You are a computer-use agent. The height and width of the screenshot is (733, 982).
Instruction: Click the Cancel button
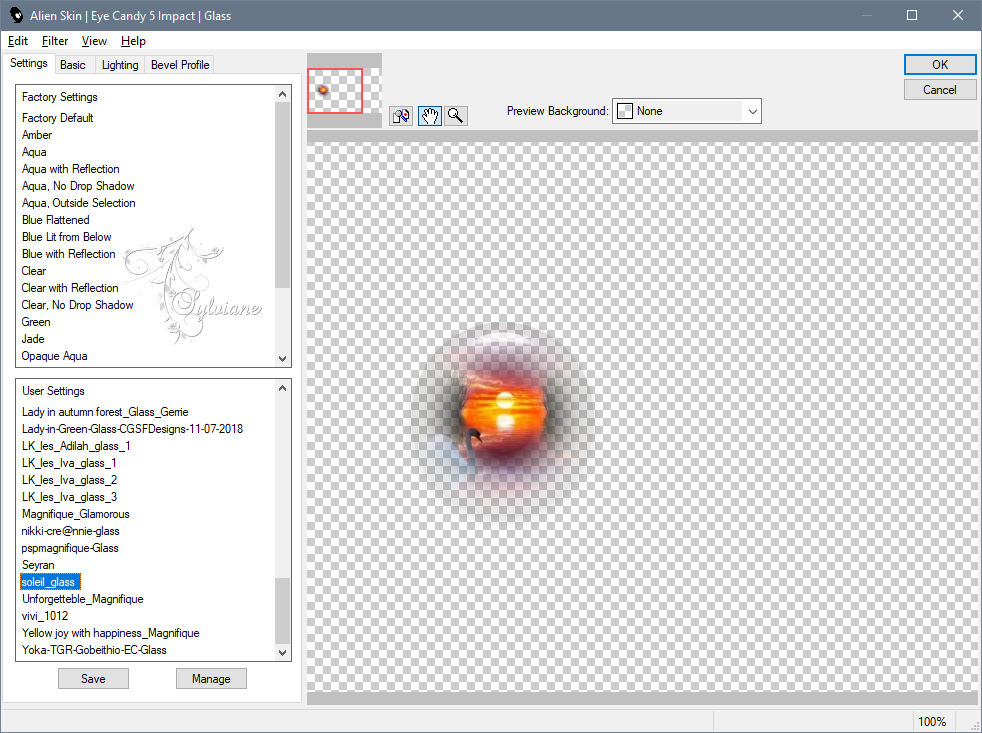[939, 90]
